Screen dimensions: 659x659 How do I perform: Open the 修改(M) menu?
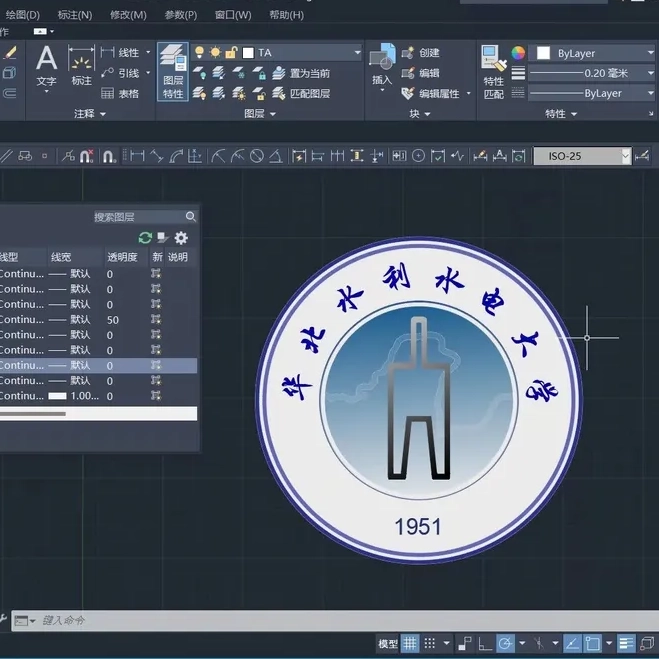tap(128, 15)
